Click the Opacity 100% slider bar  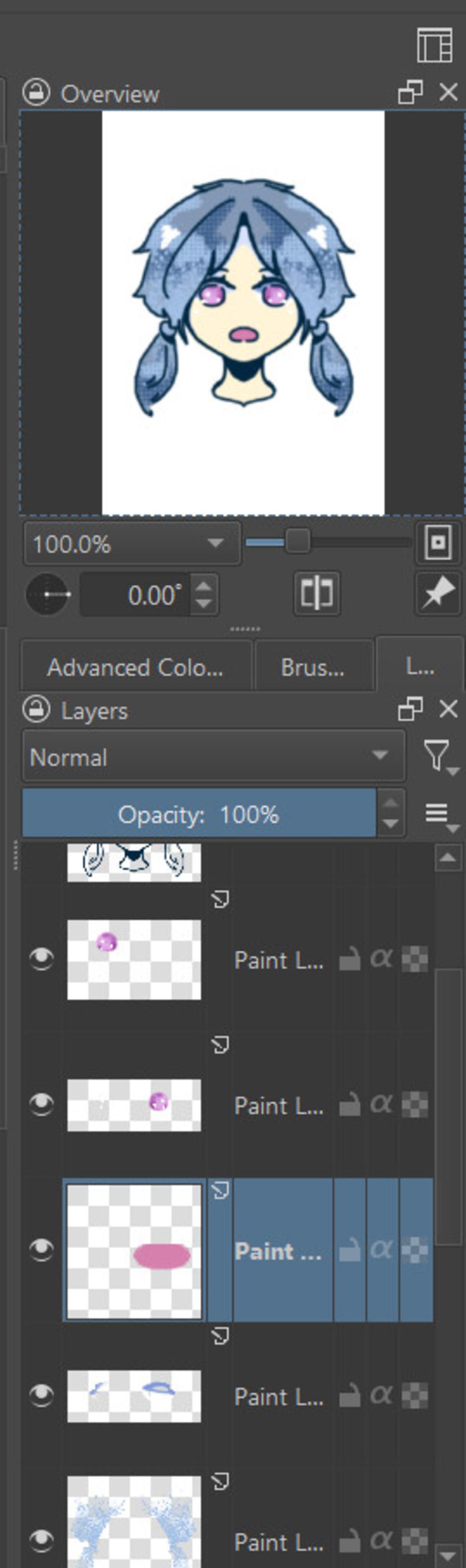[x=198, y=814]
